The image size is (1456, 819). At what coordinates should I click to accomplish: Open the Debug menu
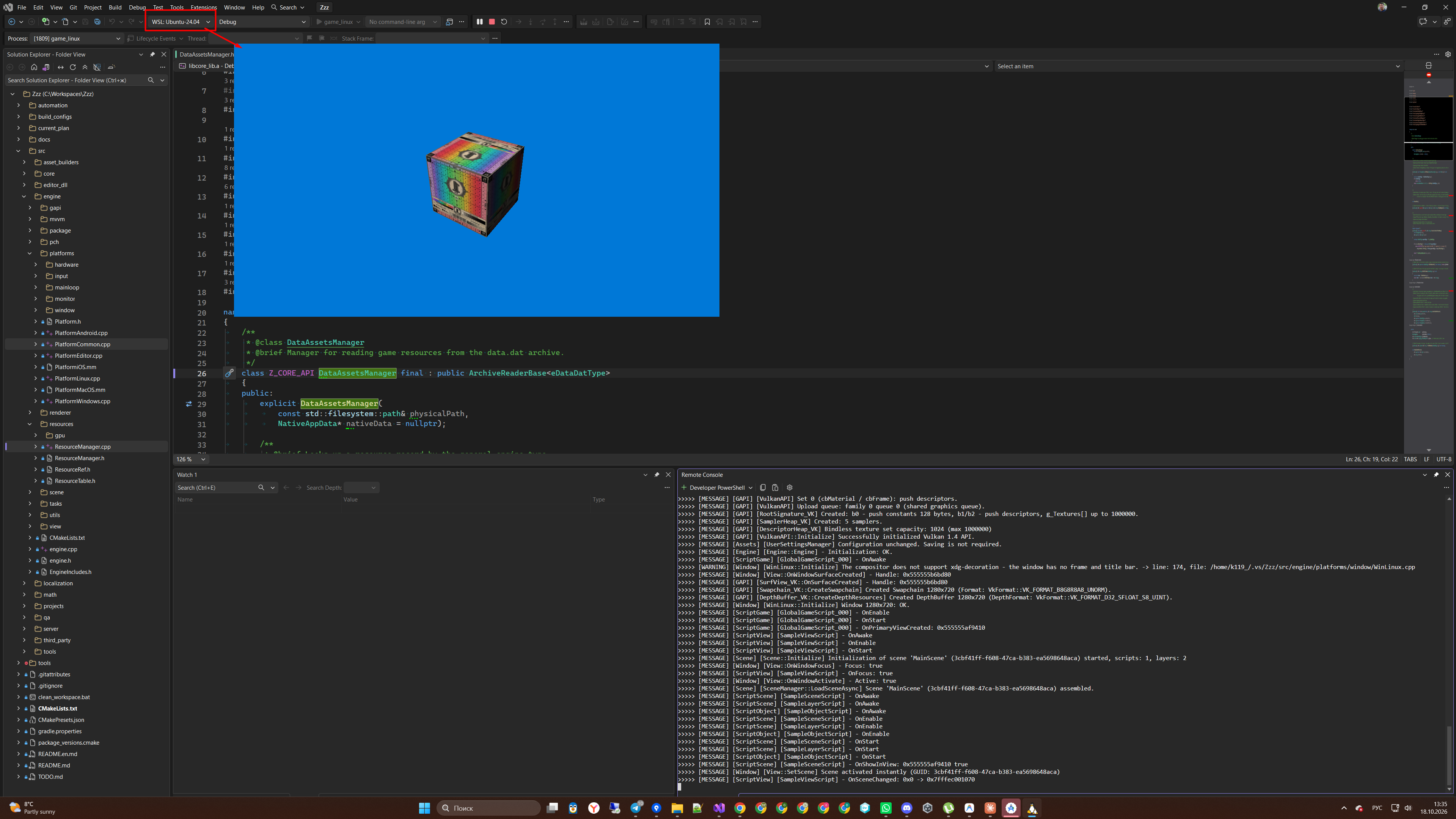pos(137,7)
